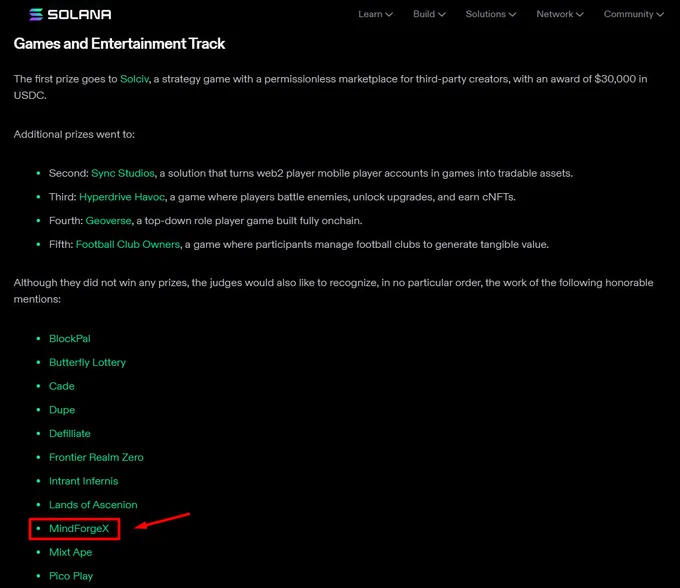The height and width of the screenshot is (588, 680).
Task: Open the Butterfly Lottery link
Action: (87, 363)
